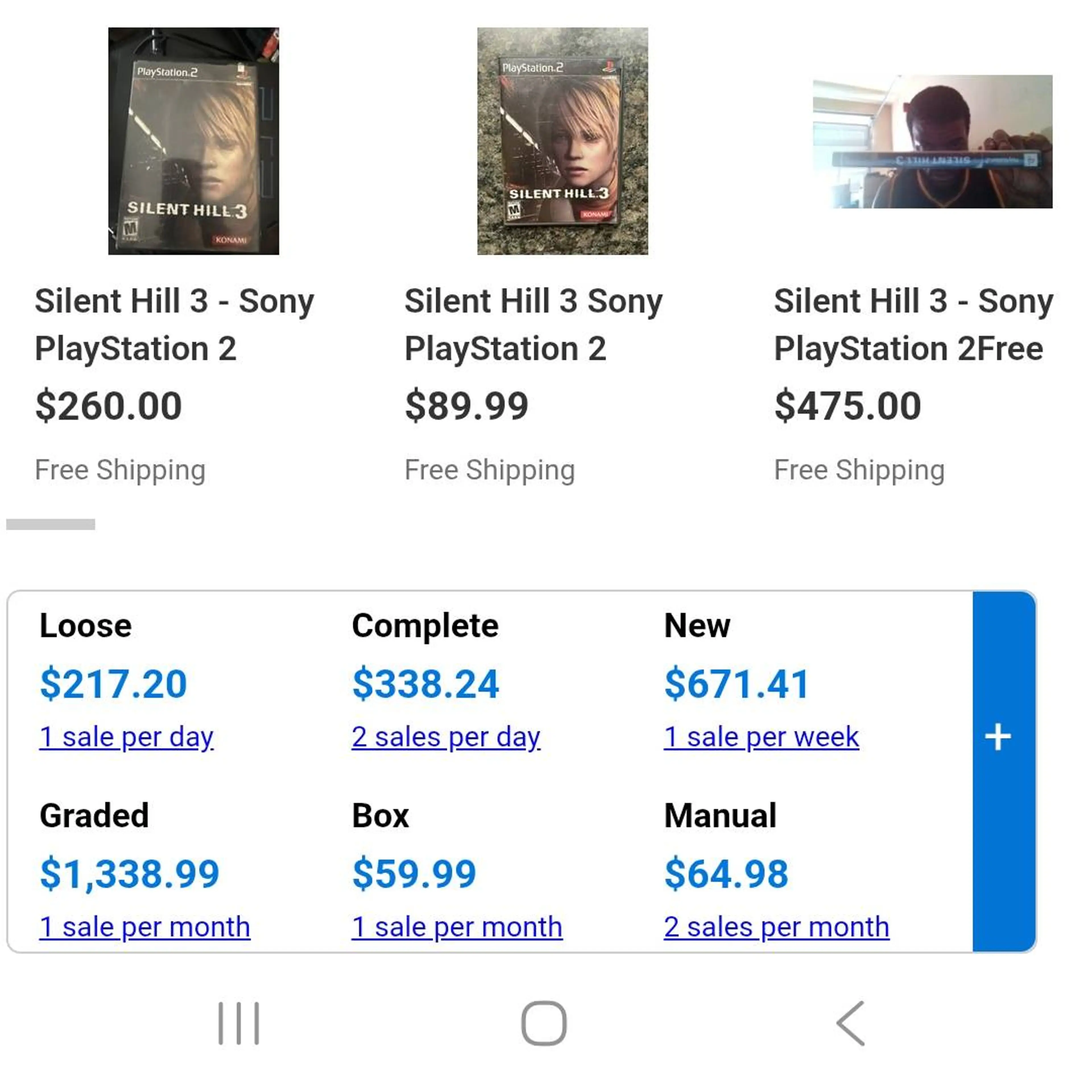Select the Loose price $217.20
Viewport: 1092px width, 1092px height.
(x=113, y=683)
